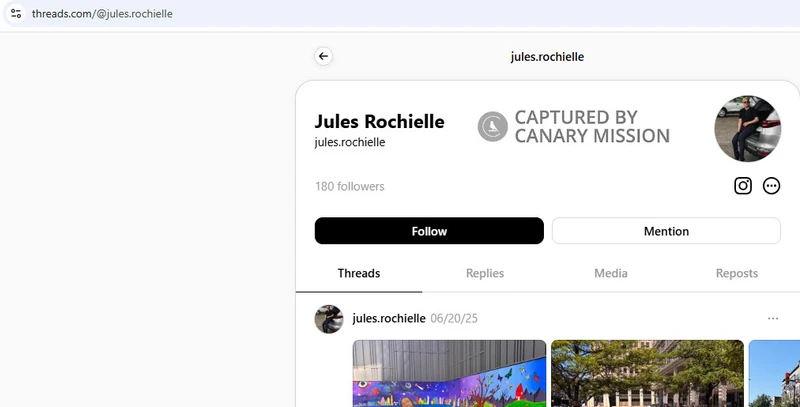
Task: Open the large profile picture
Action: 747,129
